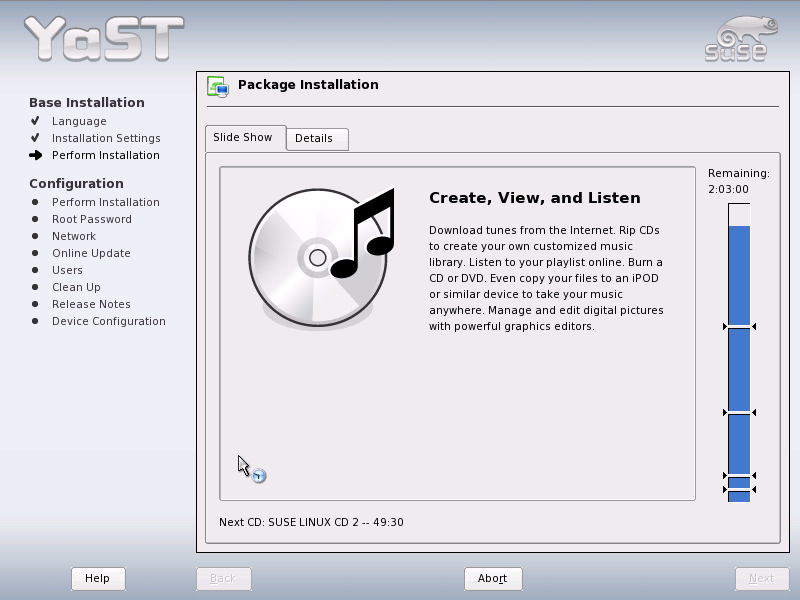800x600 pixels.
Task: Click Users in Configuration list
Action: point(67,270)
